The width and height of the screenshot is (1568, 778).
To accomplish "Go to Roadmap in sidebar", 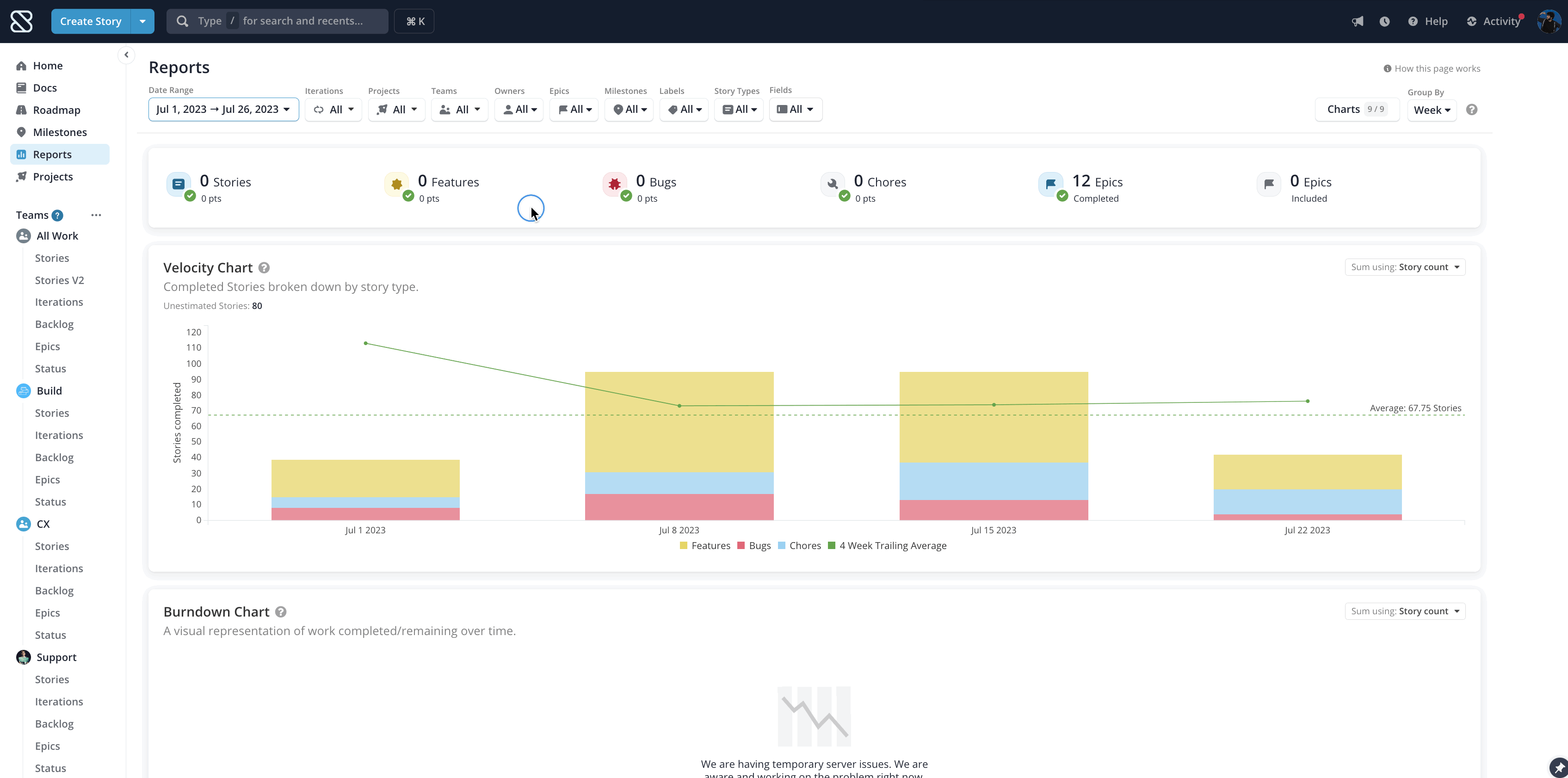I will tap(56, 110).
